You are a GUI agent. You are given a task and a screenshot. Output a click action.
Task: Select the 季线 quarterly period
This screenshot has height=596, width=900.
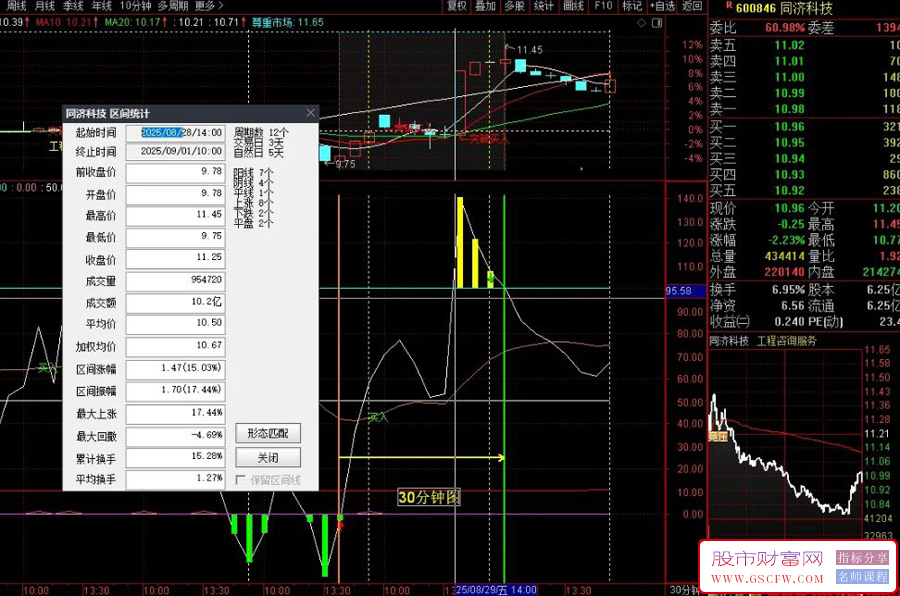[73, 6]
